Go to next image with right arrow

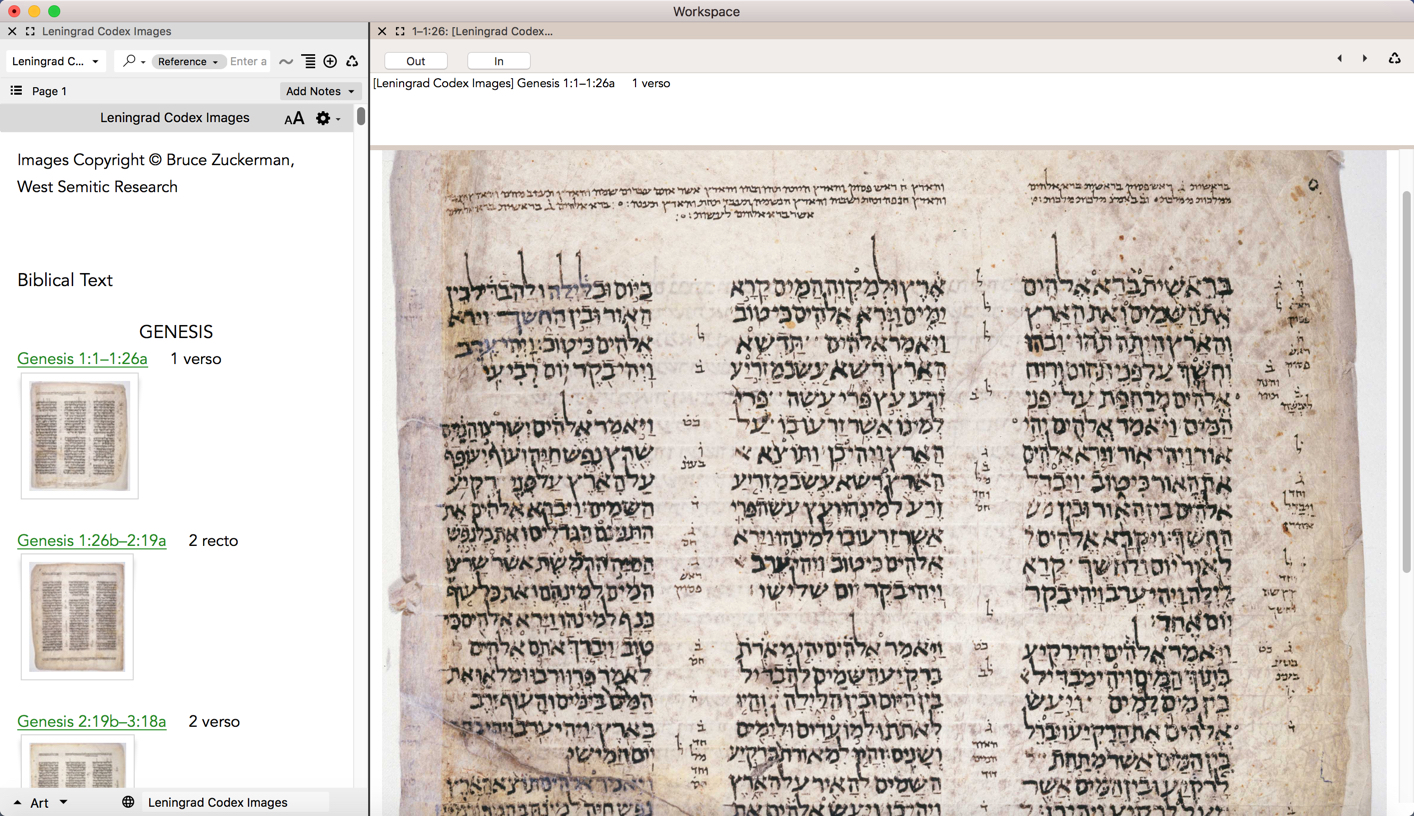(x=1365, y=59)
